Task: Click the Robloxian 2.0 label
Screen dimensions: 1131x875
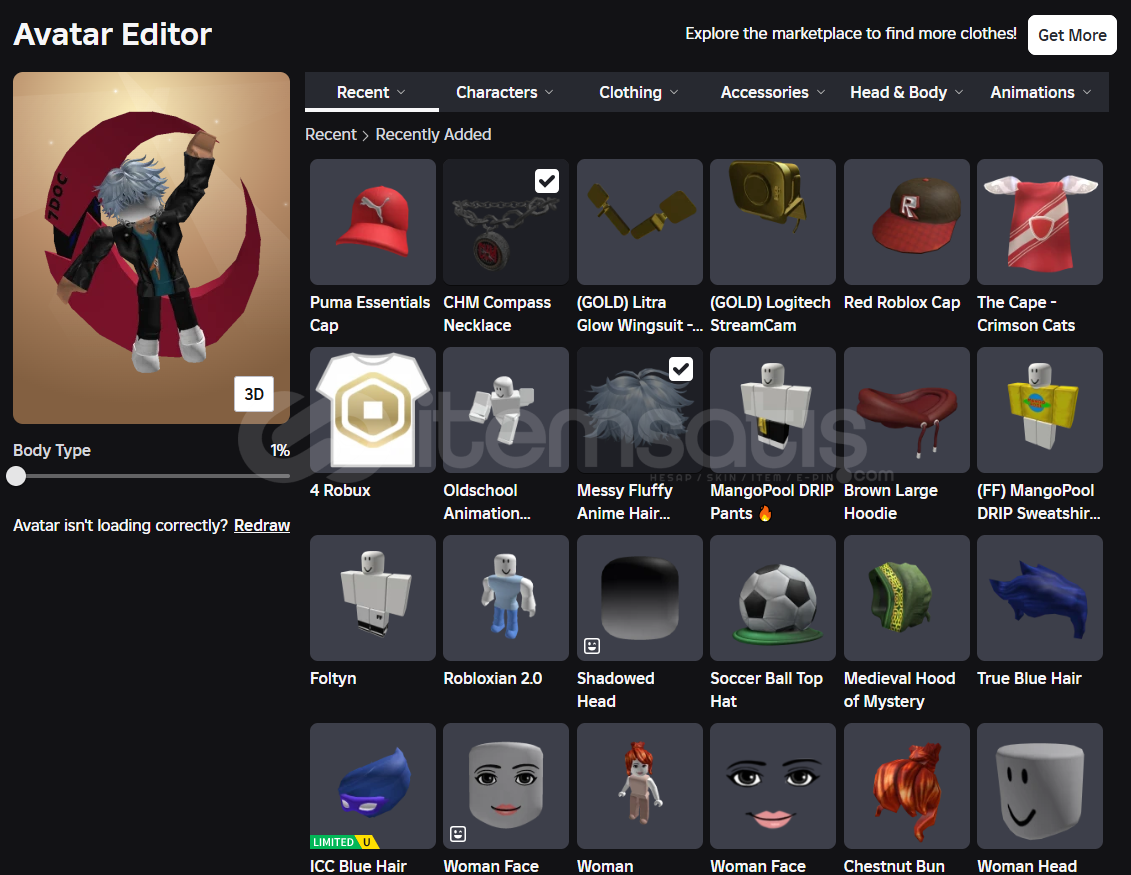Action: [493, 678]
